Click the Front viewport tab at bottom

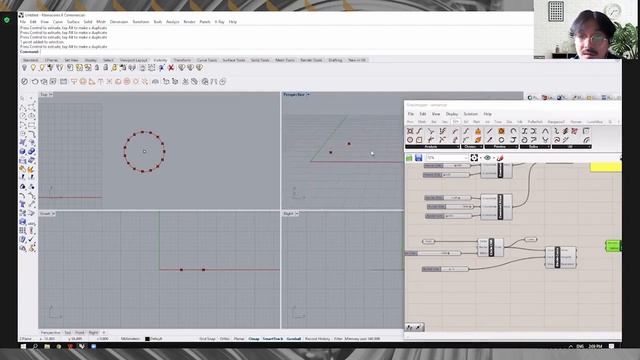click(x=80, y=333)
